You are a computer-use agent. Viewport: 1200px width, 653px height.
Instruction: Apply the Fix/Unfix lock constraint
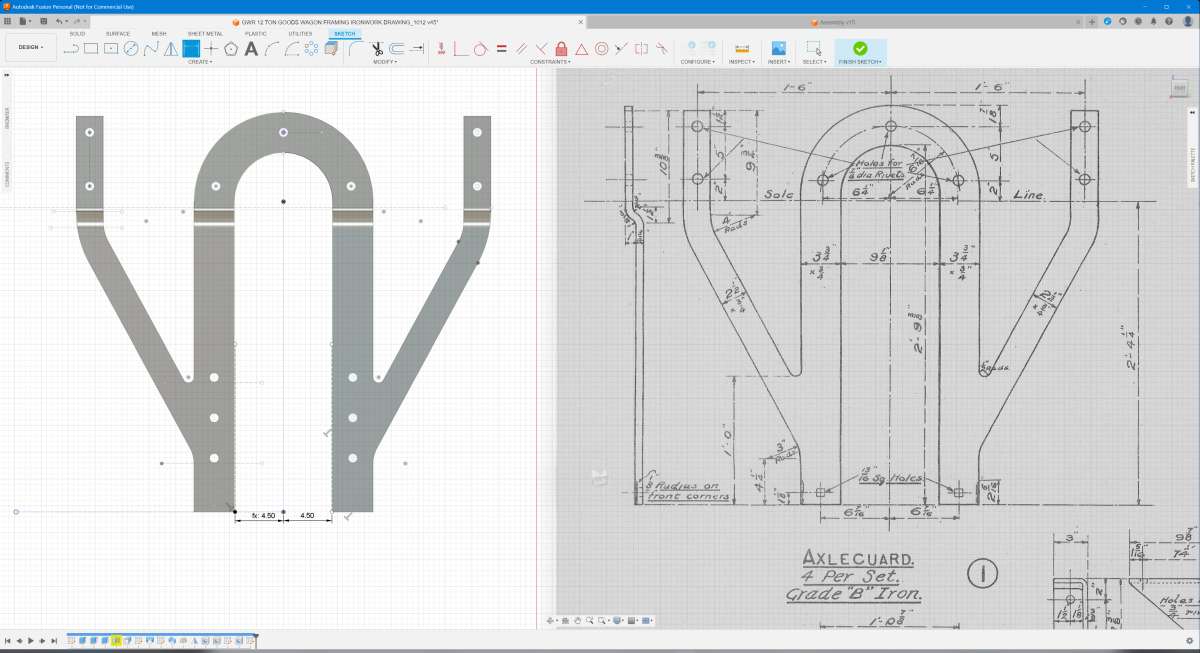click(x=561, y=47)
